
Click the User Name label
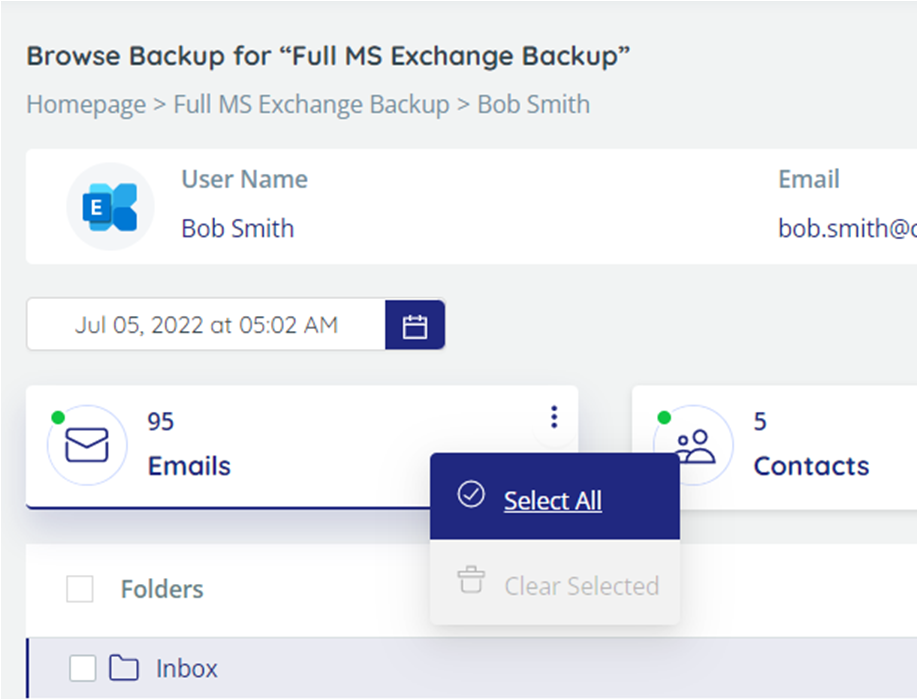[x=245, y=179]
